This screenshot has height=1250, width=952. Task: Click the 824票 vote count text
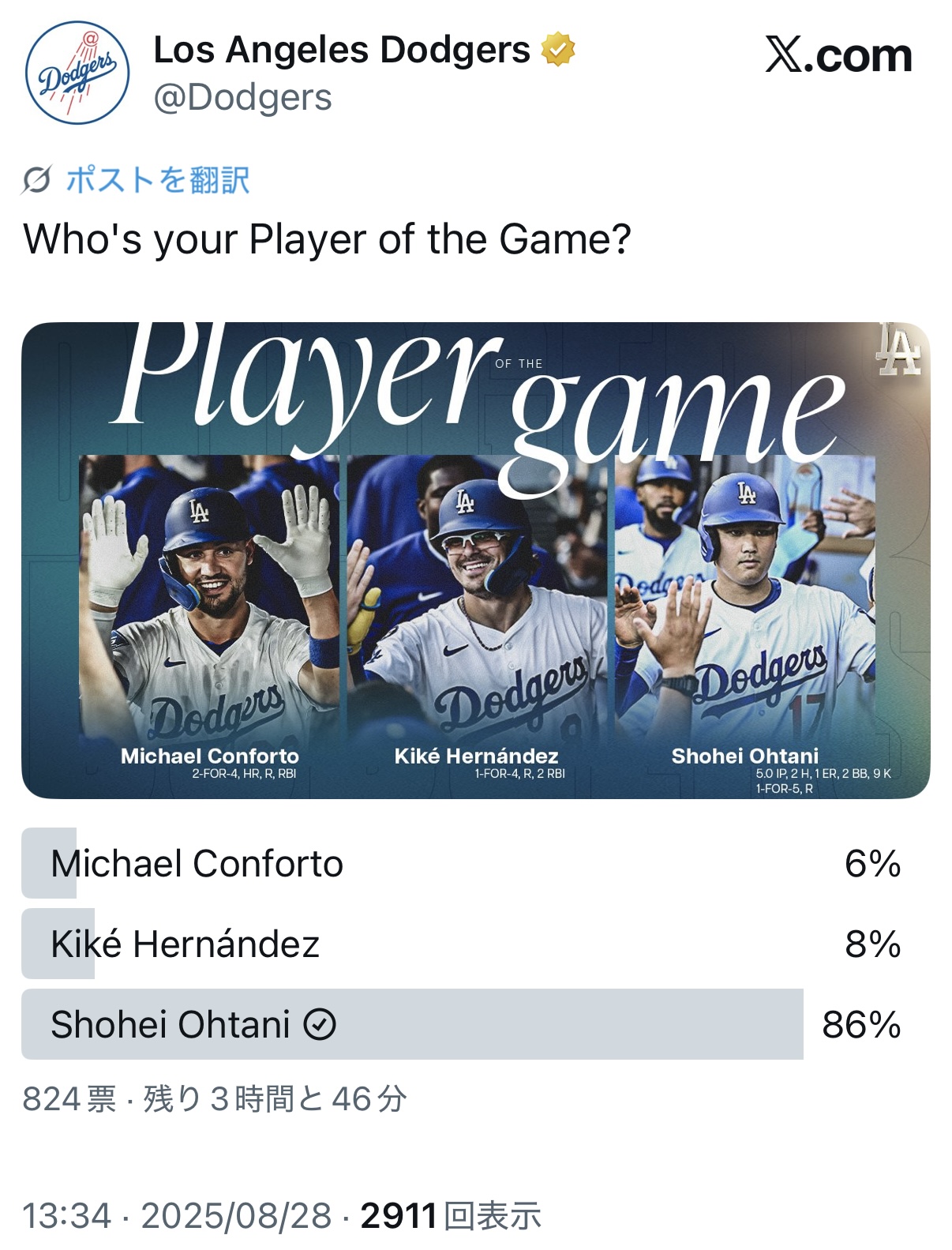click(x=69, y=1098)
